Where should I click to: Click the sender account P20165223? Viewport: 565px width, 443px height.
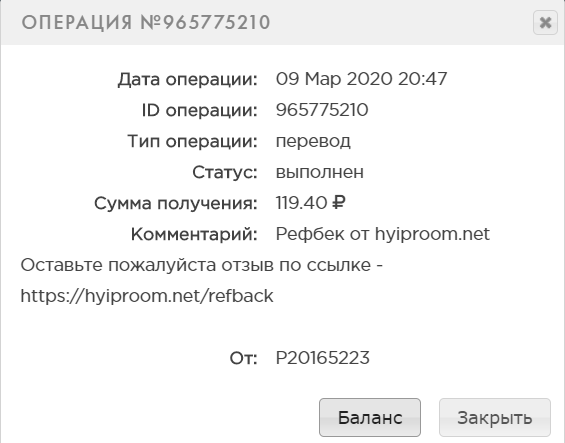click(x=322, y=358)
